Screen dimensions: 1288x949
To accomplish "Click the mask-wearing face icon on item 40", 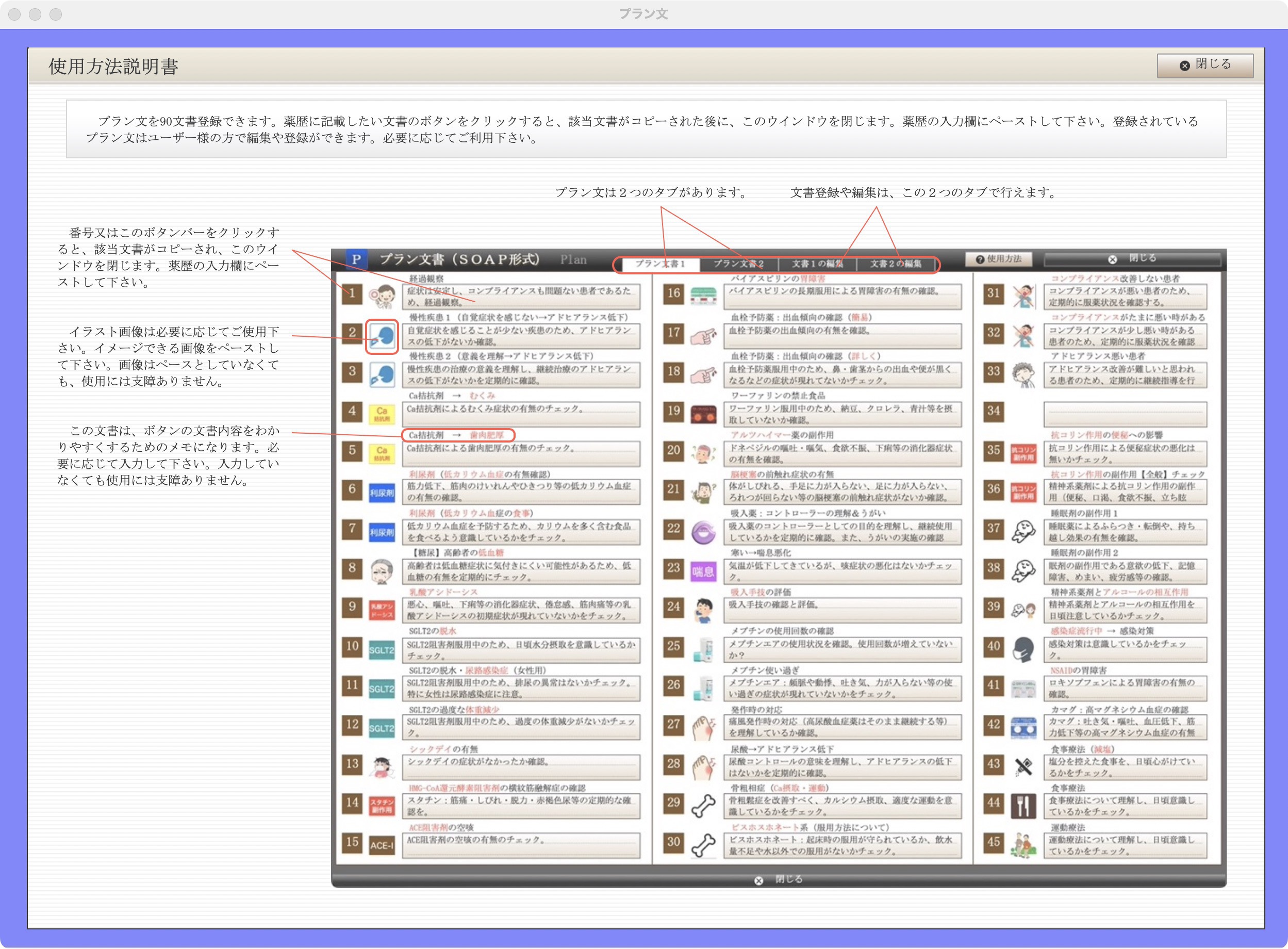I will [1024, 650].
